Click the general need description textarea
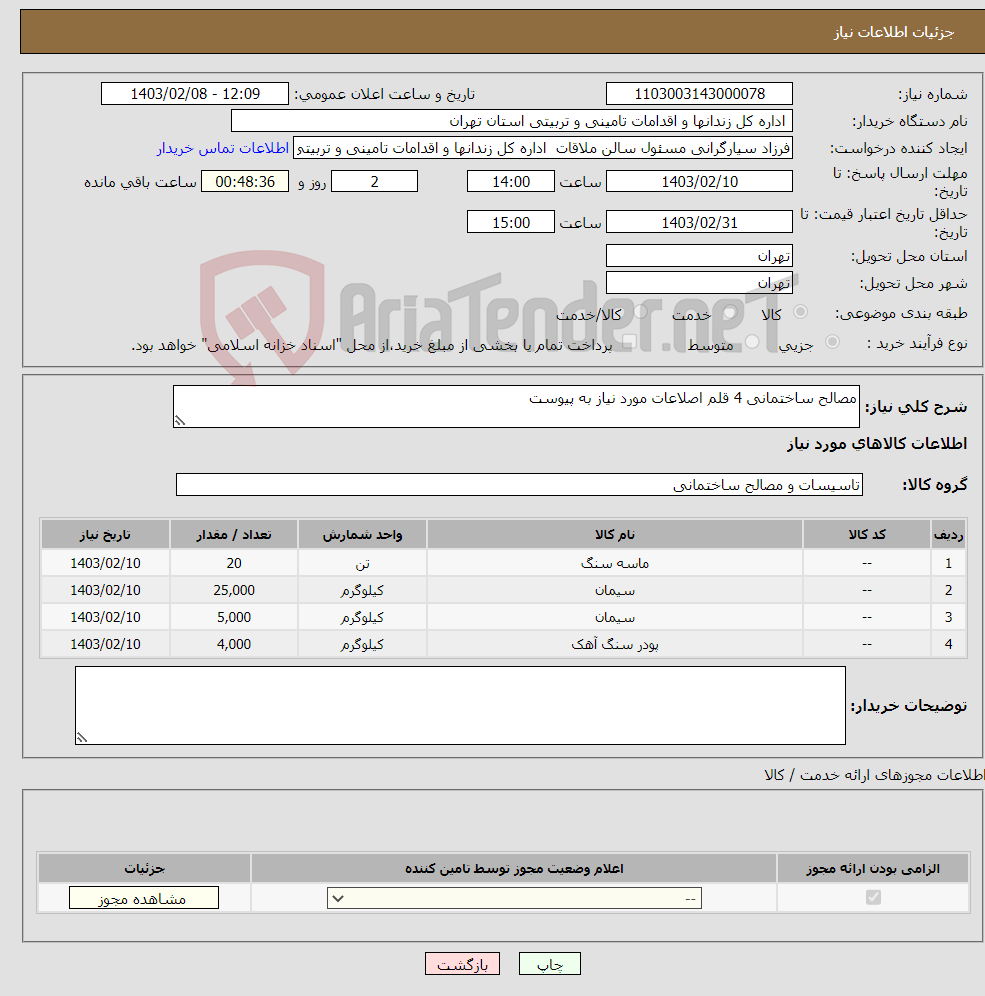 coord(516,407)
